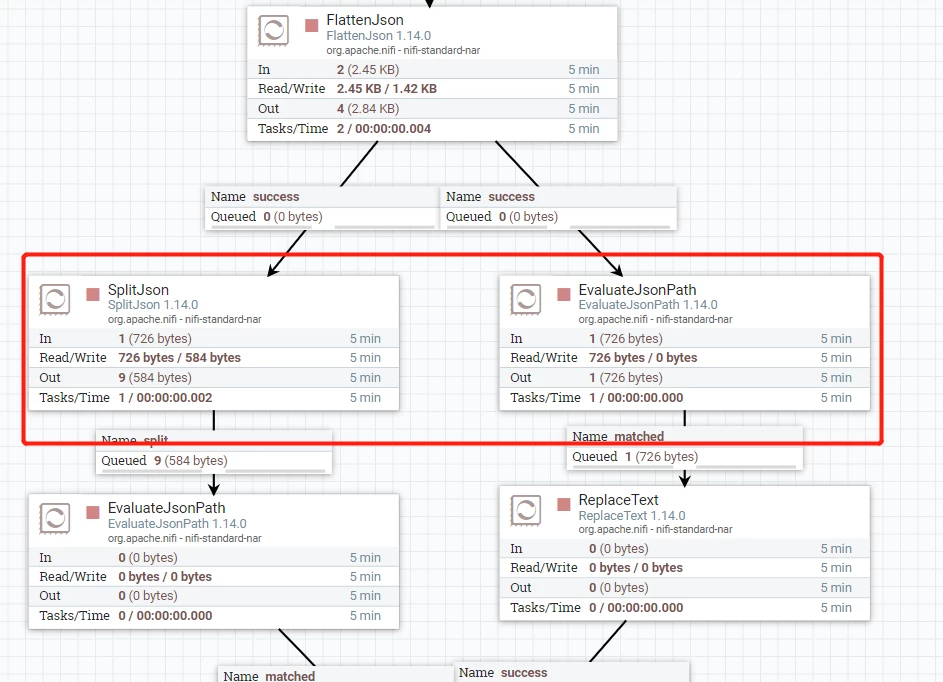Click the 'ReplaceText 1.14.0' type text
The width and height of the screenshot is (943, 682).
632,515
